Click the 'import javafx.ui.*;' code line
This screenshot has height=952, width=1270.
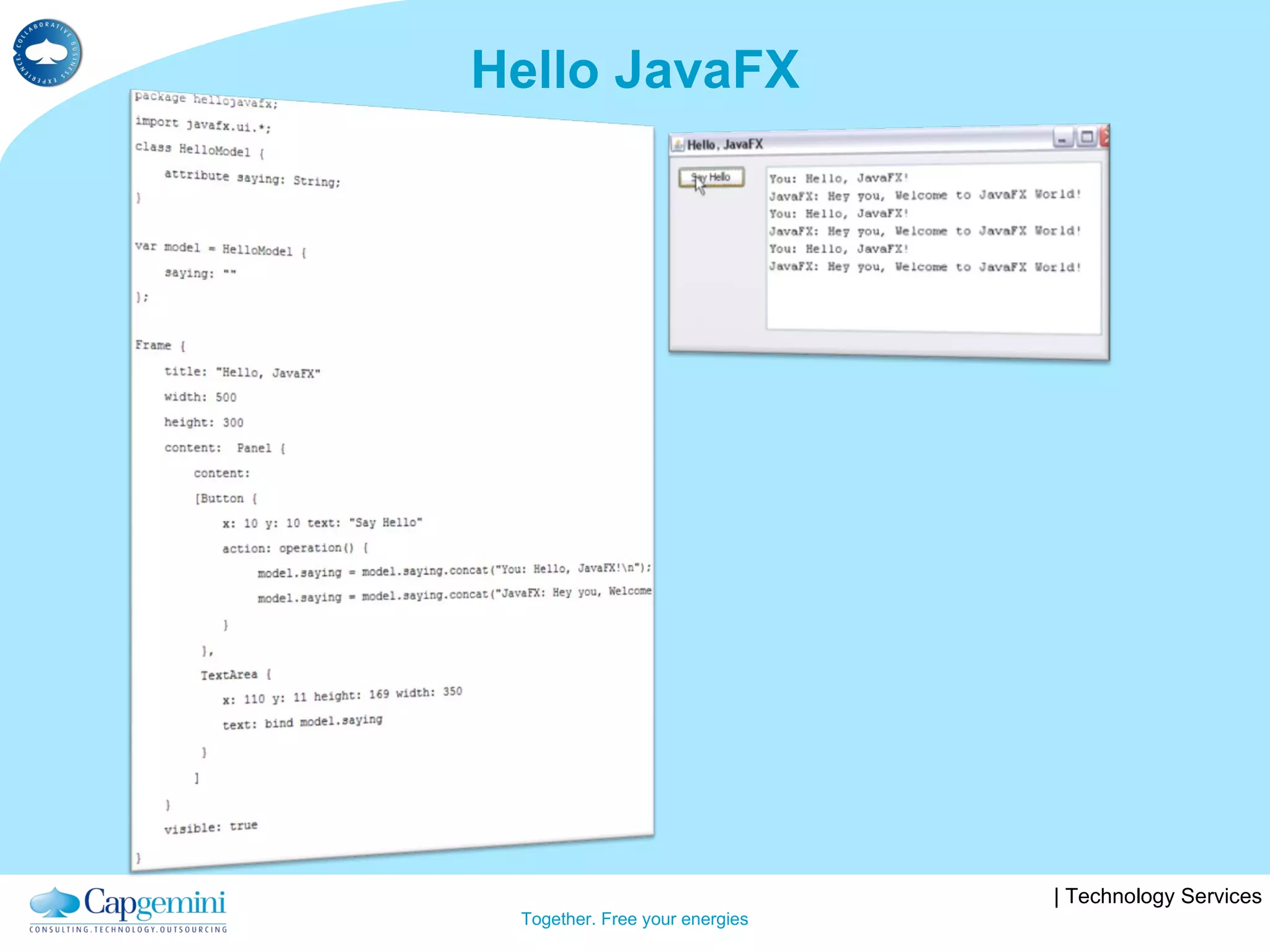point(203,124)
